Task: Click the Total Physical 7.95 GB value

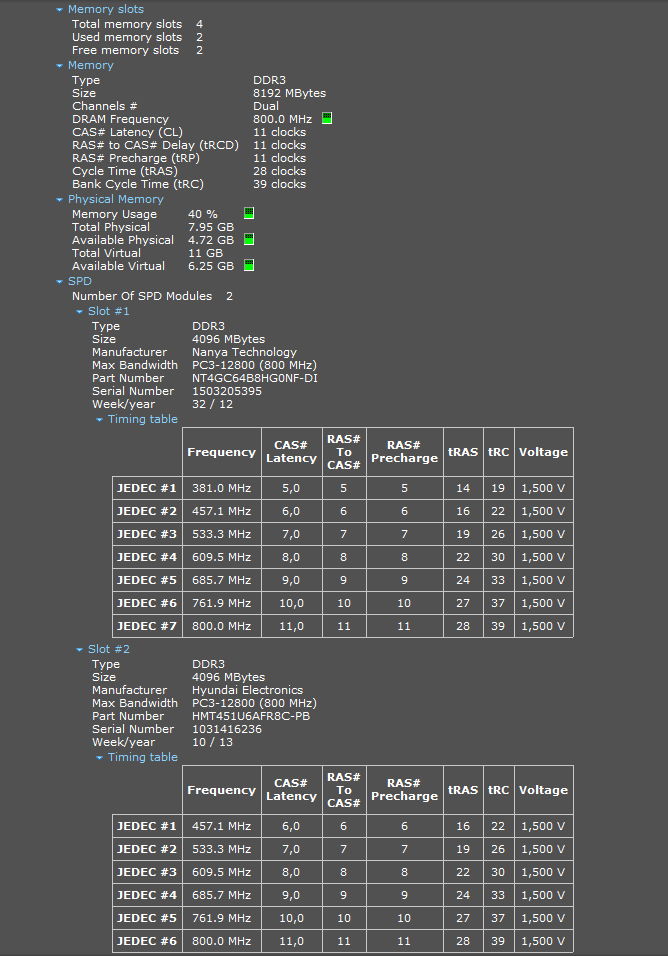Action: coord(211,227)
